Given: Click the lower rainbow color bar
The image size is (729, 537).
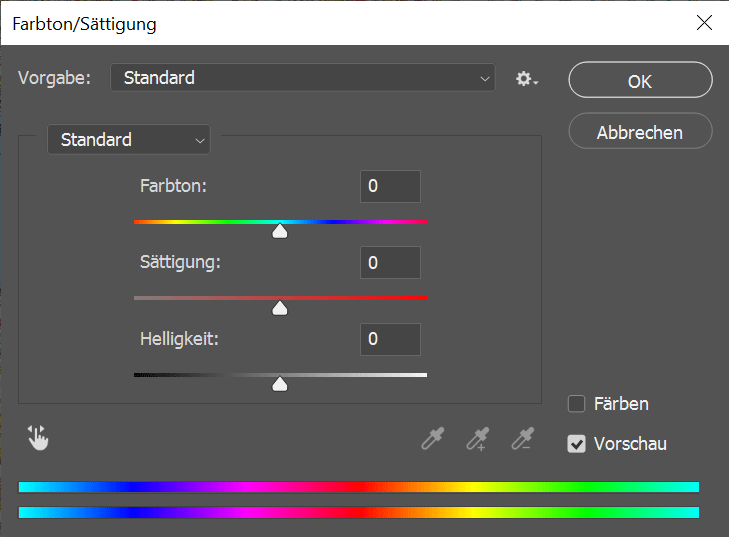Looking at the screenshot, I should tap(358, 512).
